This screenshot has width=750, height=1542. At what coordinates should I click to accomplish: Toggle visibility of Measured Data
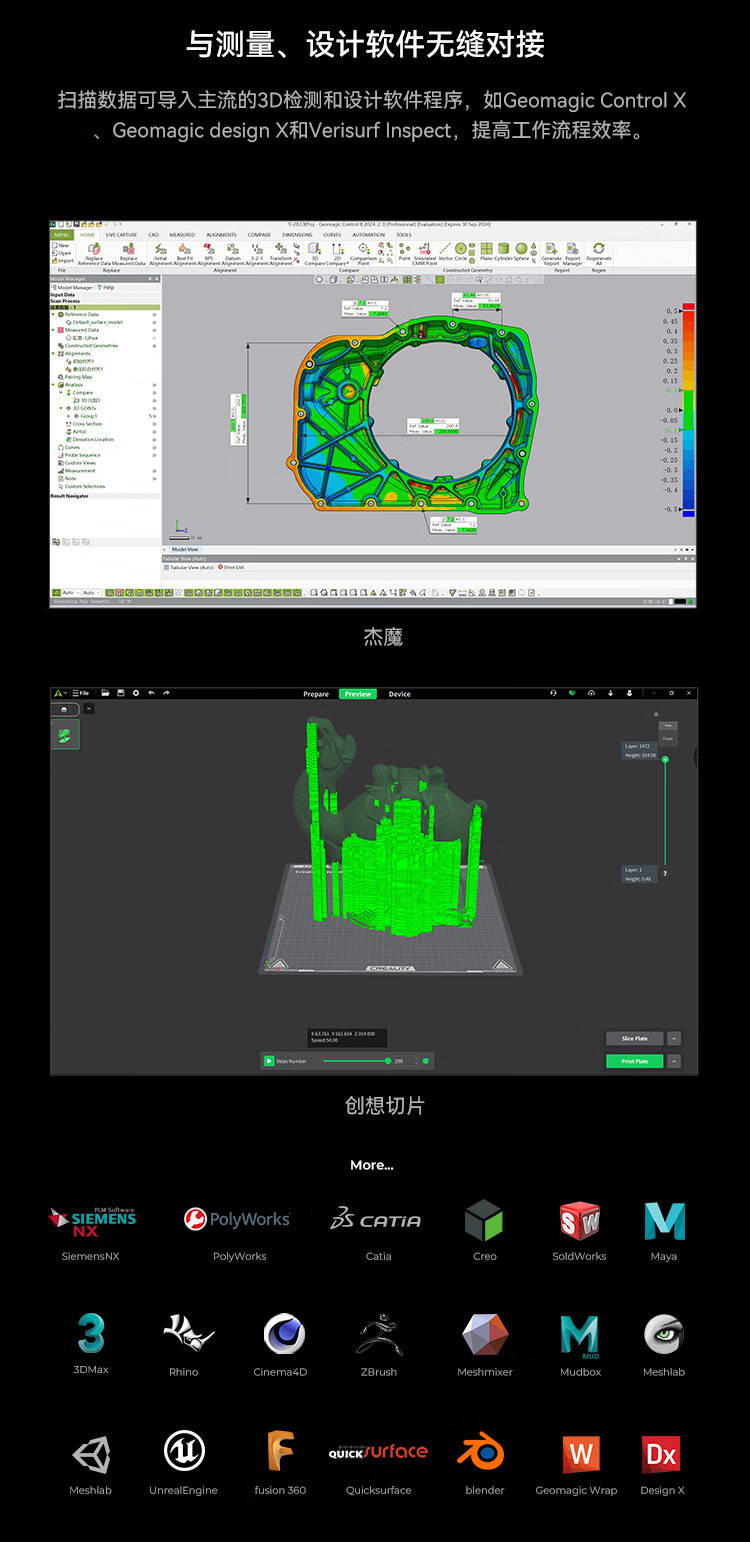[154, 330]
